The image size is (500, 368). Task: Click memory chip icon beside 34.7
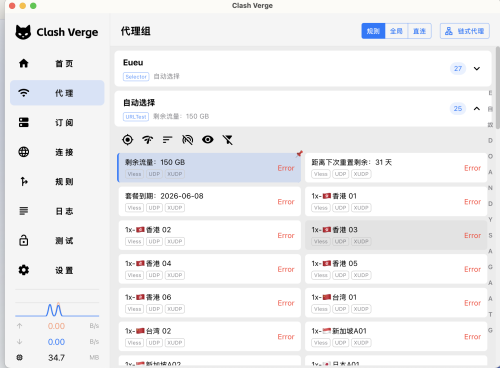click(x=20, y=357)
